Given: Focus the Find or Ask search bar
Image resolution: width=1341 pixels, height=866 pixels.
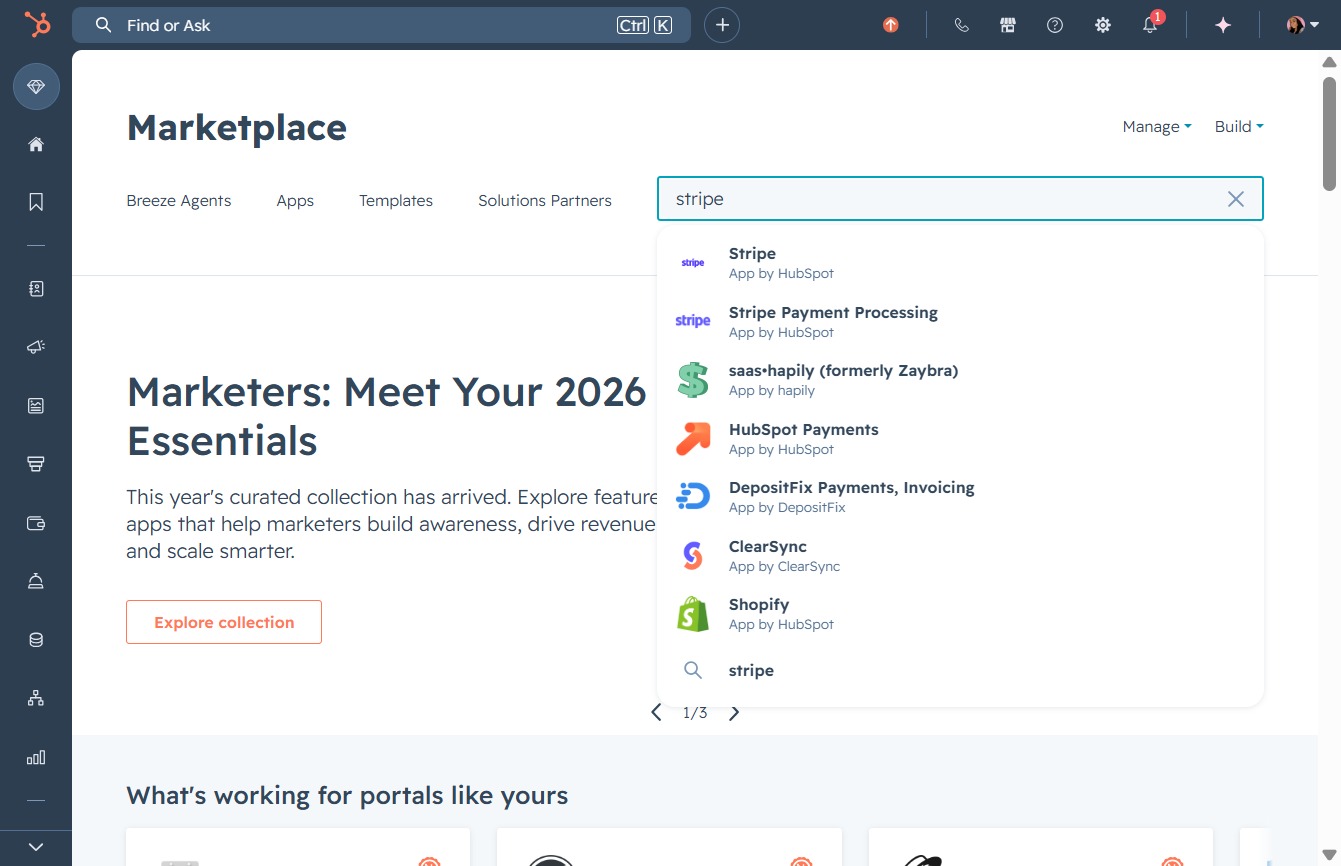Looking at the screenshot, I should click(381, 25).
